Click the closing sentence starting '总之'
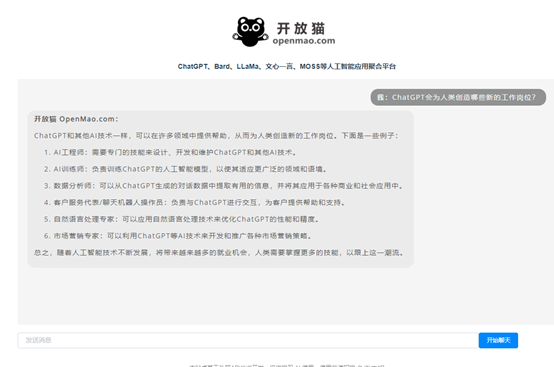The height and width of the screenshot is (367, 554). click(x=219, y=253)
